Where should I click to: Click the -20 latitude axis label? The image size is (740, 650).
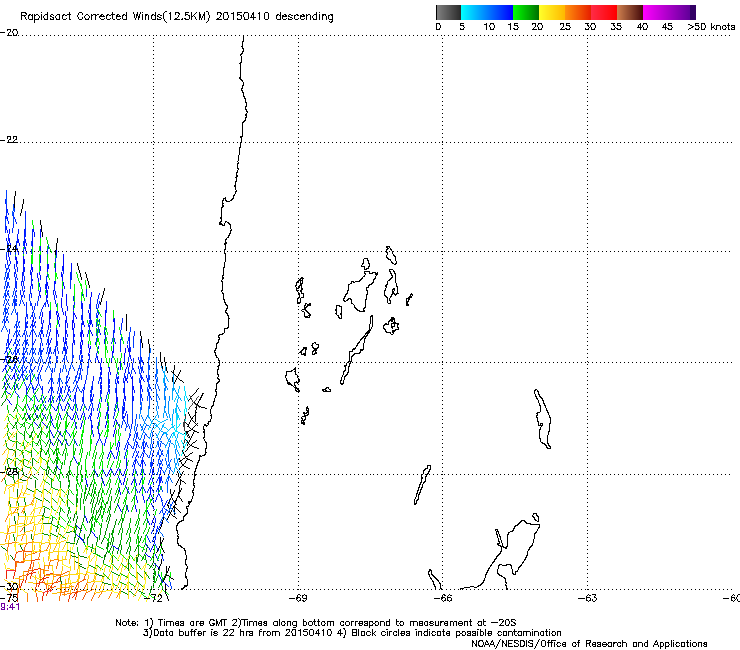coord(9,33)
